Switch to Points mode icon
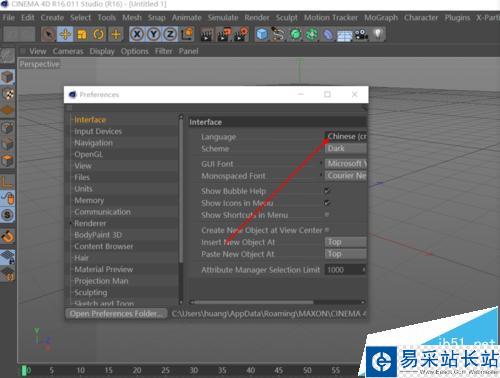 7,128
